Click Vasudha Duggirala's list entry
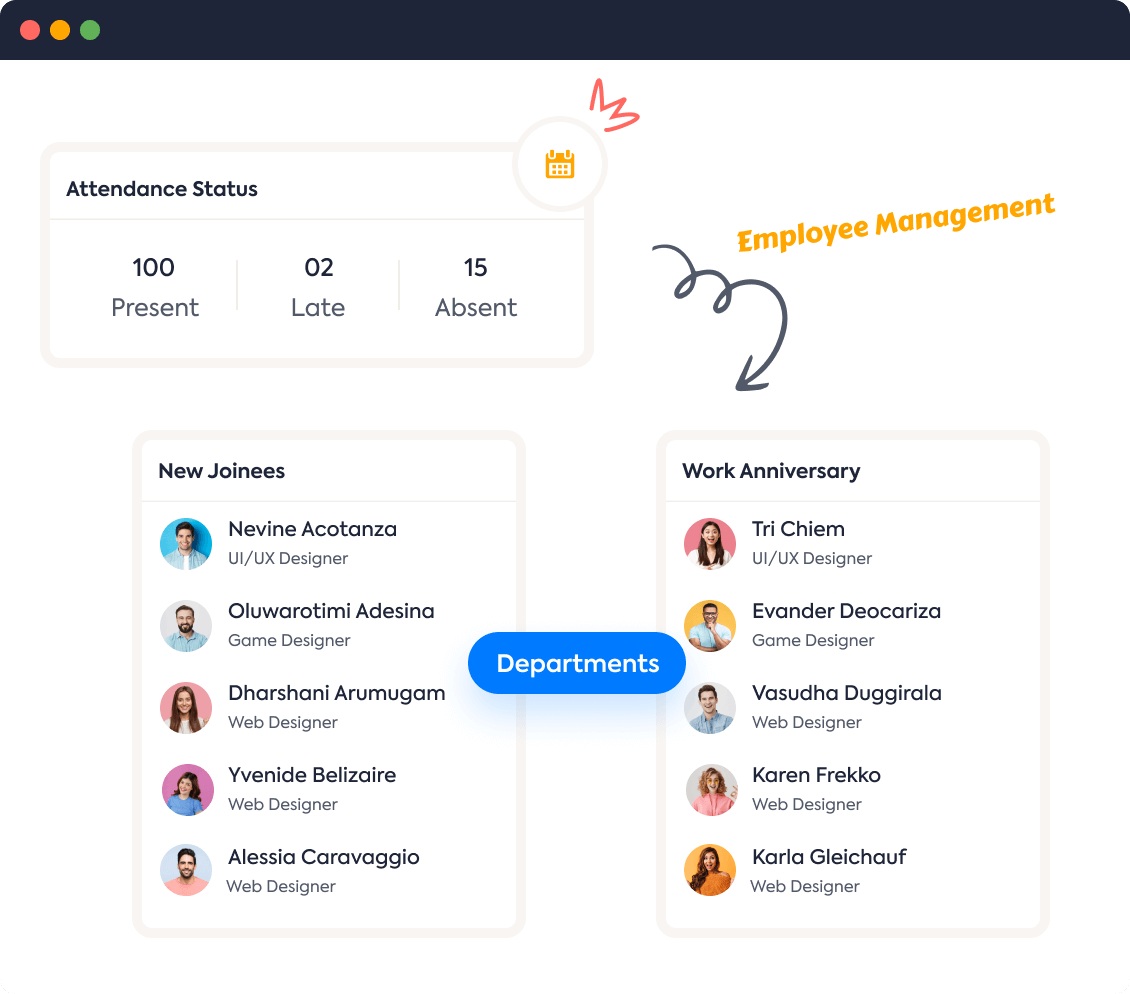Image resolution: width=1130 pixels, height=994 pixels. [x=847, y=707]
